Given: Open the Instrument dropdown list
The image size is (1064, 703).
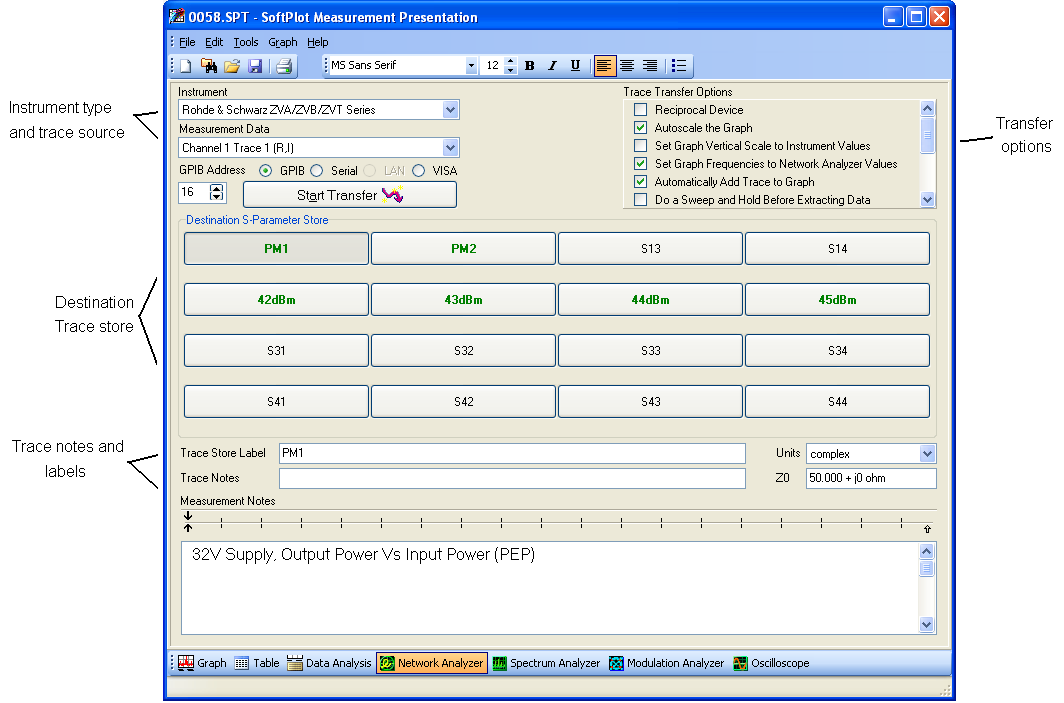Looking at the screenshot, I should pos(450,110).
